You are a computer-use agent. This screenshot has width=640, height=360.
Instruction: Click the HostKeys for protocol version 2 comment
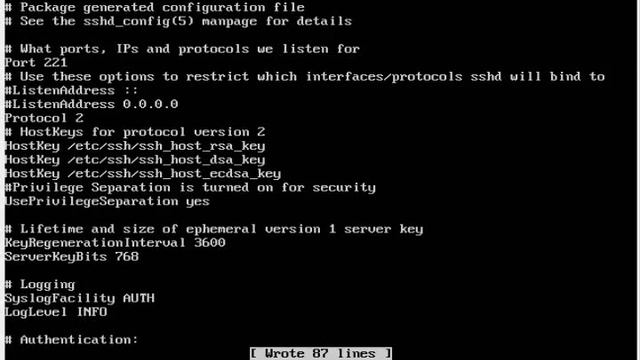(x=135, y=132)
